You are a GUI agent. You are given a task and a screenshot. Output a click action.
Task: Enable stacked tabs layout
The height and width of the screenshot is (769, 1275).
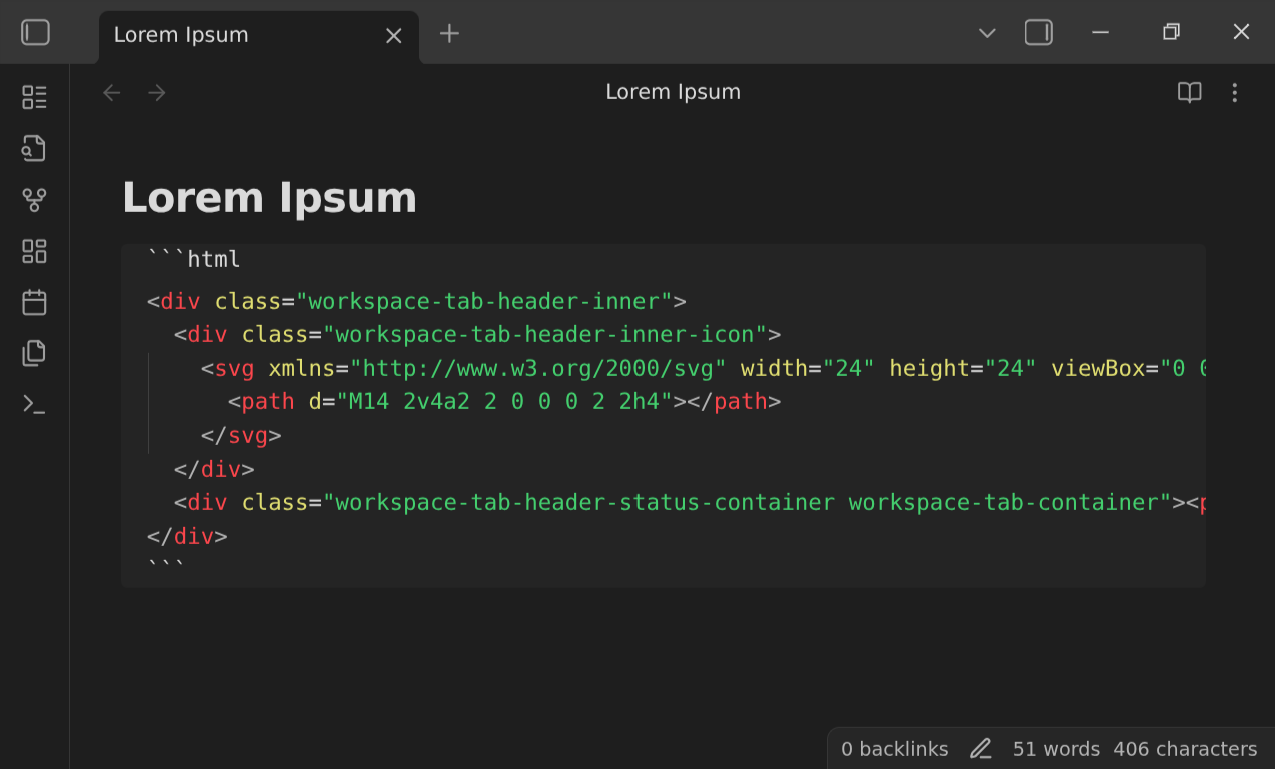(x=1038, y=32)
